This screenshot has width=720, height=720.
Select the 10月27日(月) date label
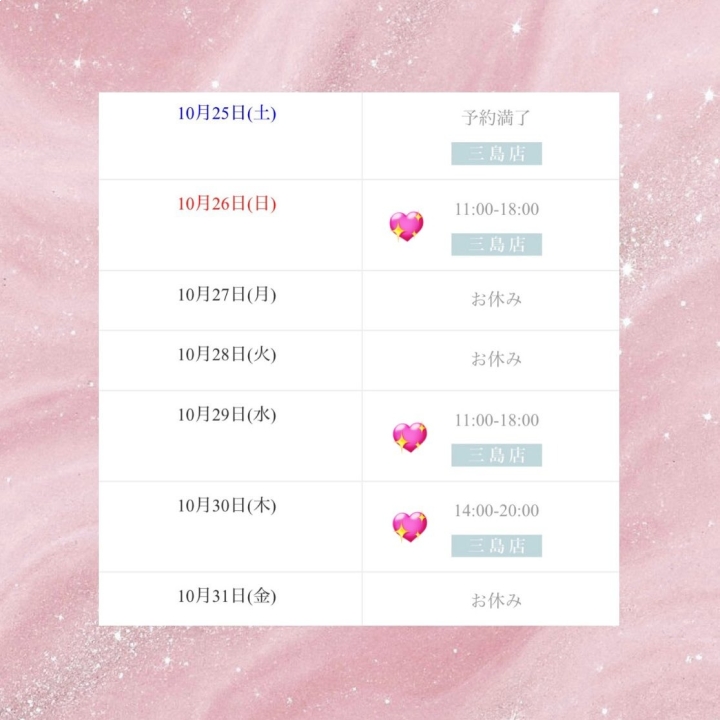227,294
